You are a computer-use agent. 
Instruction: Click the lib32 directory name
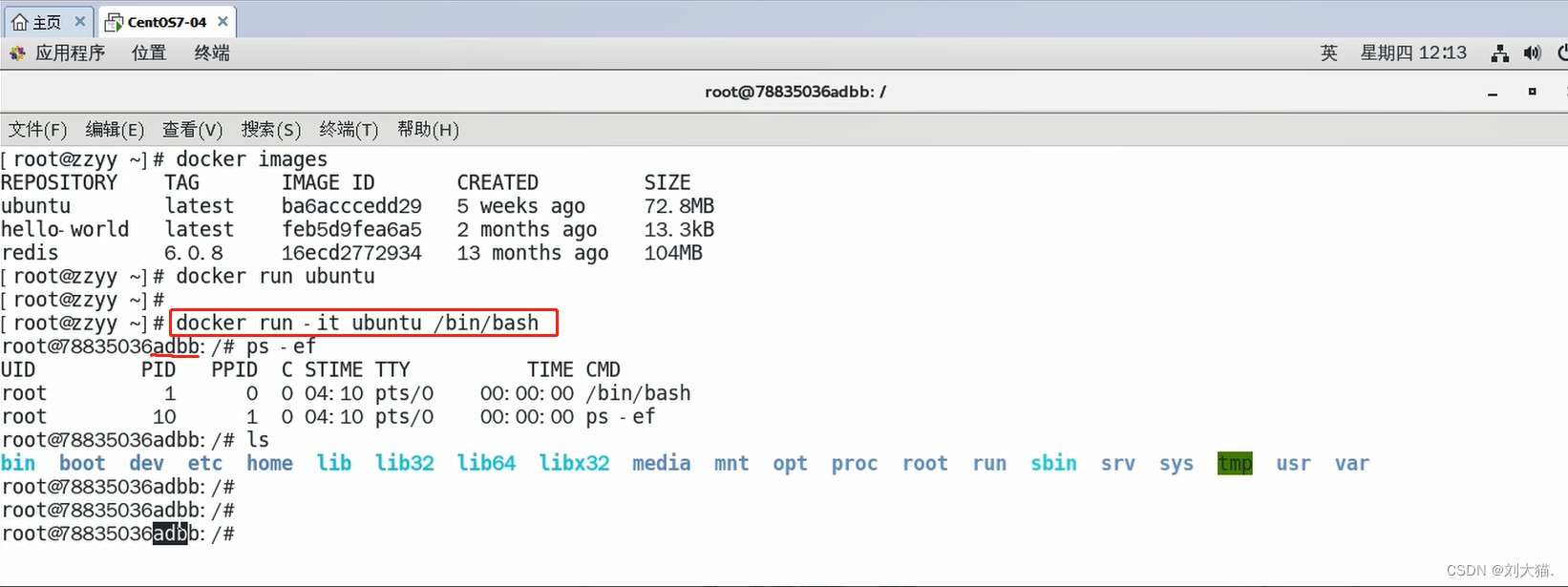[404, 463]
